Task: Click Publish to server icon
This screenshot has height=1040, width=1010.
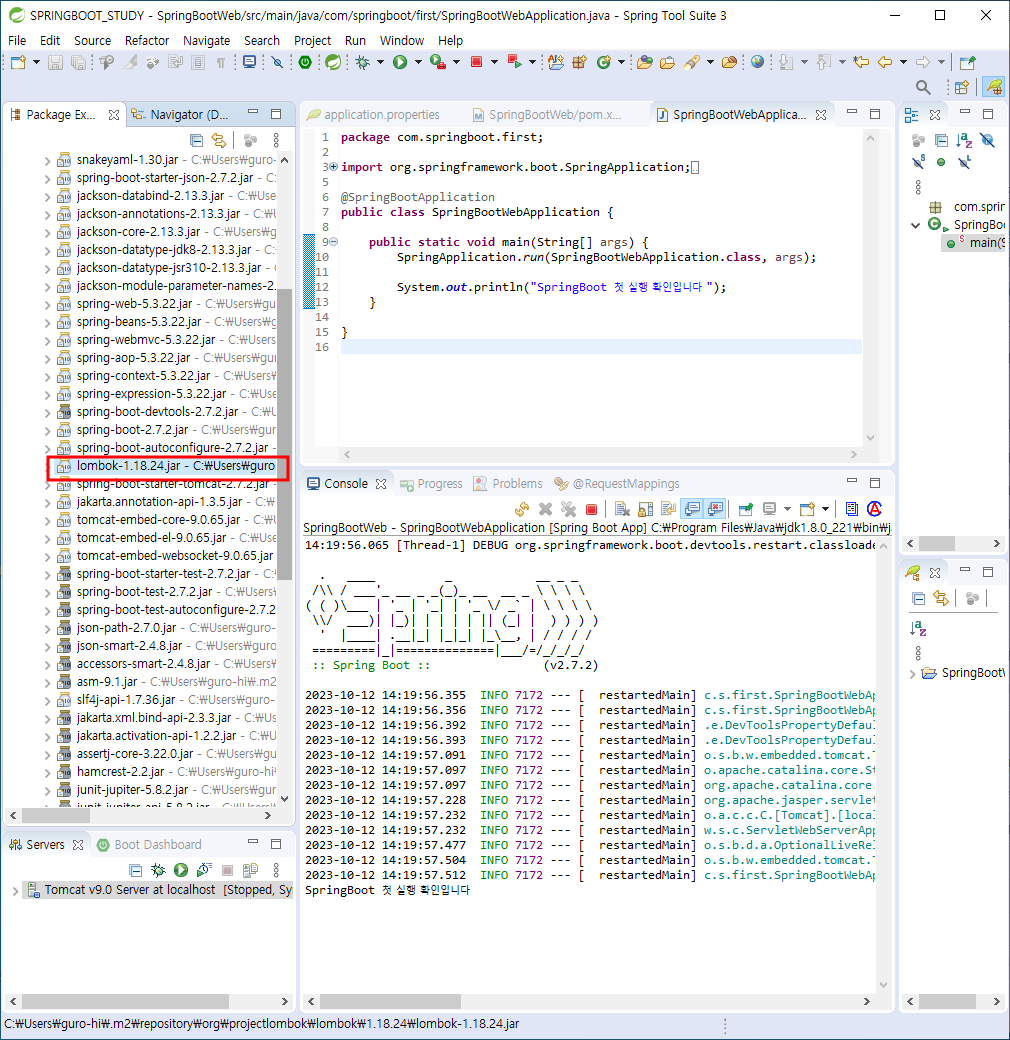Action: pyautogui.click(x=250, y=870)
